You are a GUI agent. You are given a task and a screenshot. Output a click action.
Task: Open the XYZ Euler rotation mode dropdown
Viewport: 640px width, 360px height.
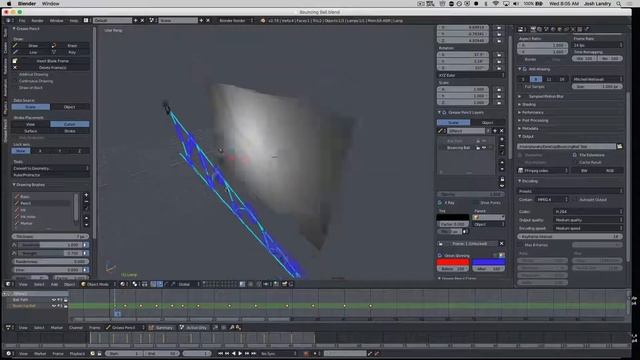pos(471,75)
